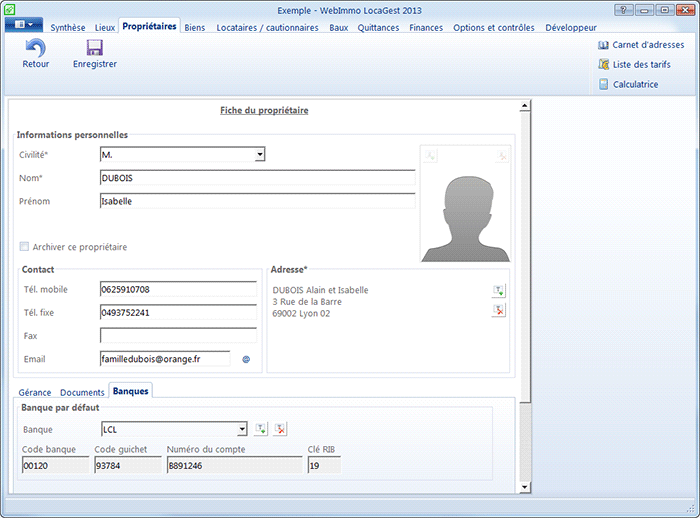
Task: Open the Quittances ribbon tab
Action: click(379, 28)
